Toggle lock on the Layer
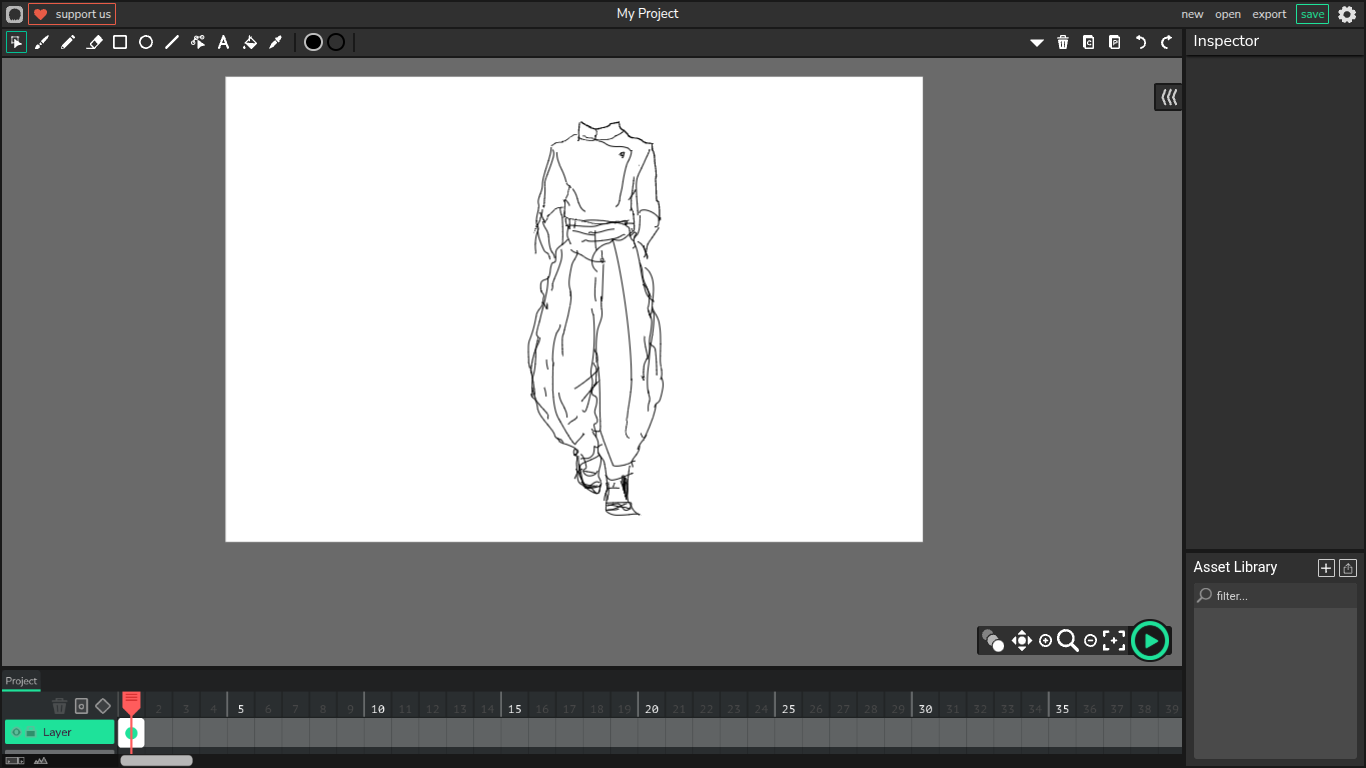This screenshot has height=768, width=1366. (x=30, y=732)
